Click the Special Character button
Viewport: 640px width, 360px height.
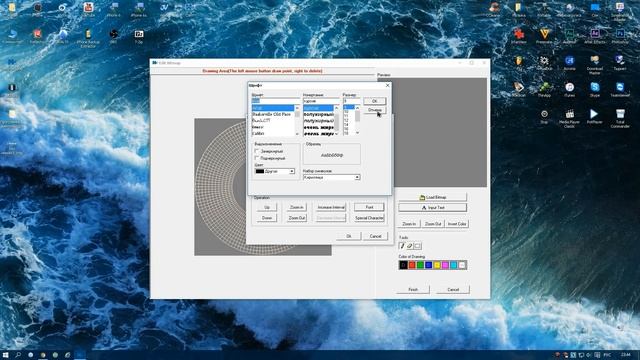pos(369,218)
